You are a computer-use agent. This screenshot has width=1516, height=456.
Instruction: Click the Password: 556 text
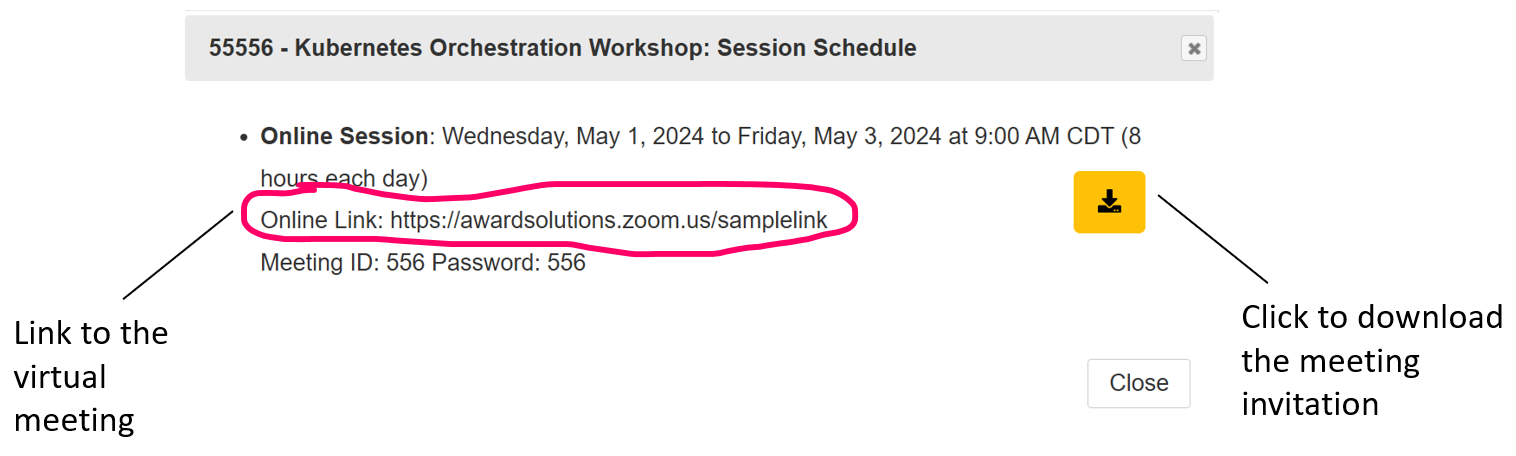click(x=509, y=264)
